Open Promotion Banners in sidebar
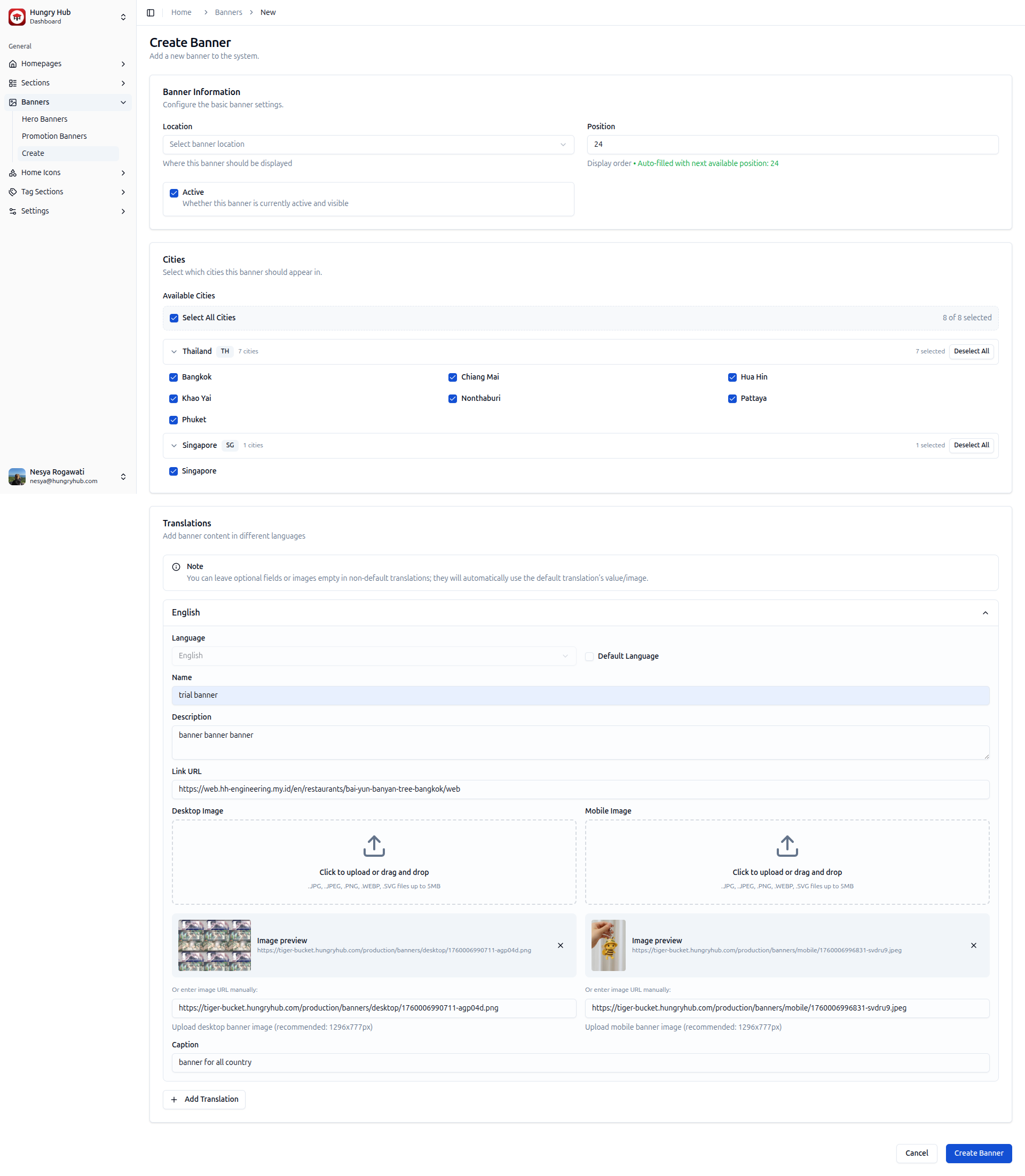The width and height of the screenshot is (1025, 1176). (x=54, y=136)
